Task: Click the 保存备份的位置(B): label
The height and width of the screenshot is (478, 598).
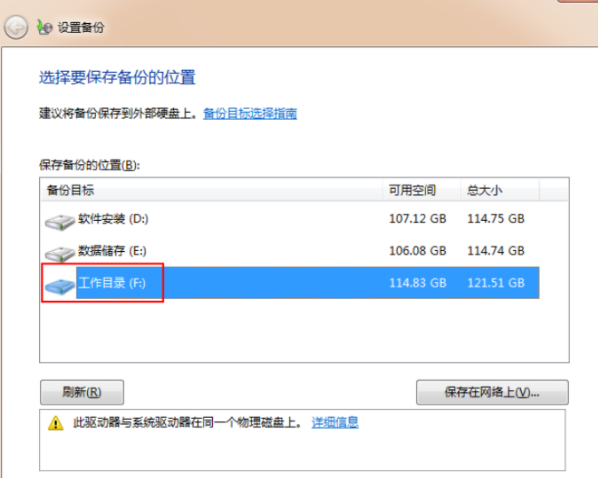Action: (90, 165)
